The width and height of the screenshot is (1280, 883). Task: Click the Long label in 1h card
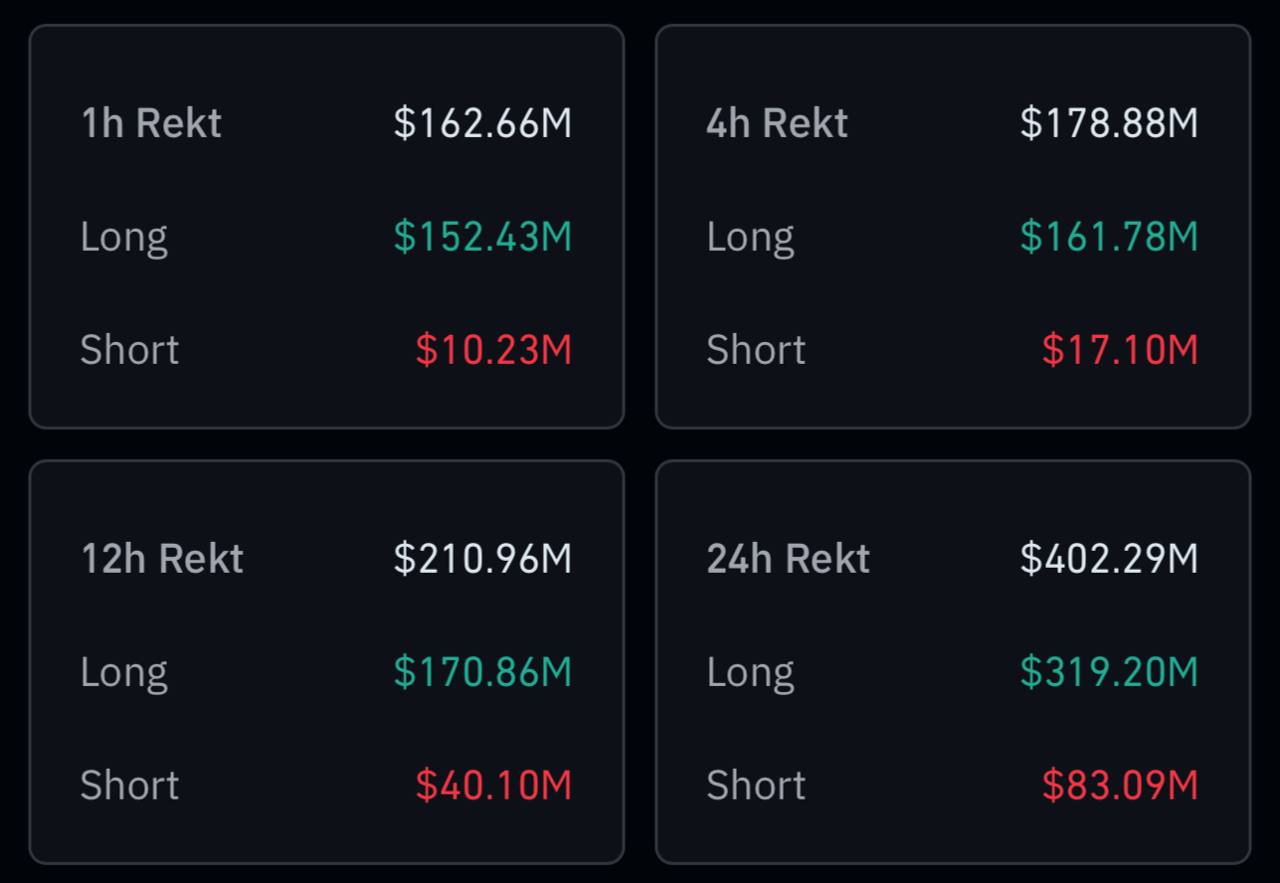pos(124,238)
